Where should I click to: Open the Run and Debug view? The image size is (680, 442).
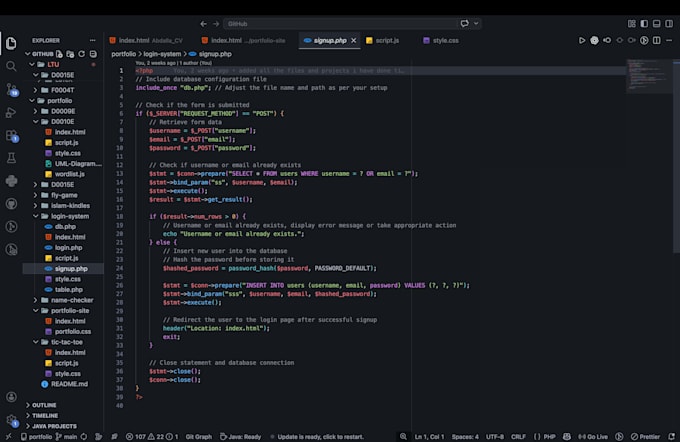coord(11,112)
